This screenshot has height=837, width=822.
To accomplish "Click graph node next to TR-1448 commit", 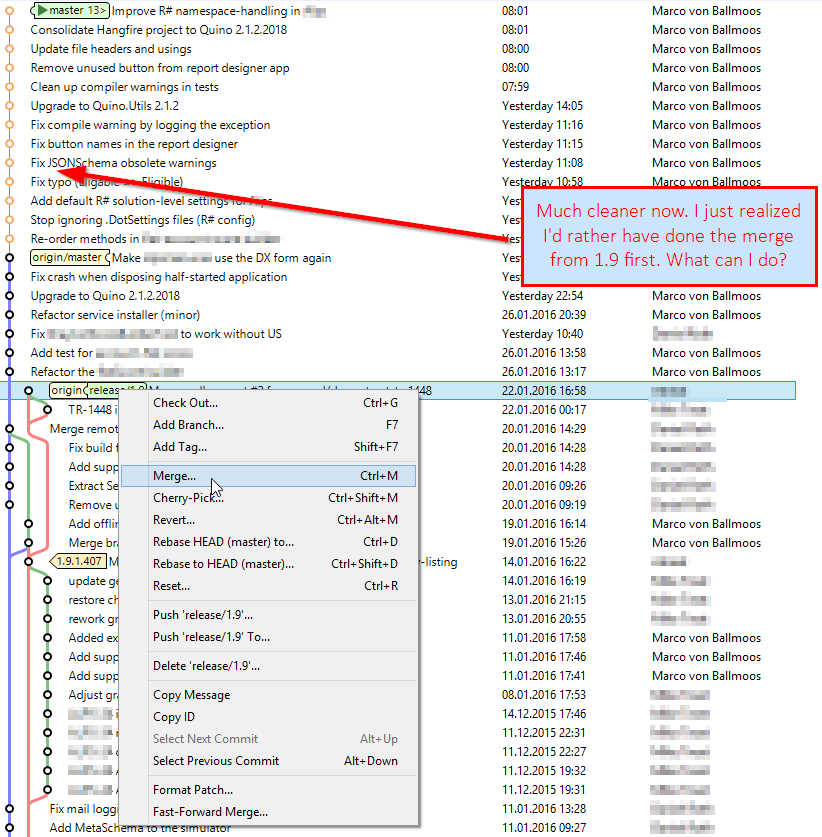I will 48,409.
